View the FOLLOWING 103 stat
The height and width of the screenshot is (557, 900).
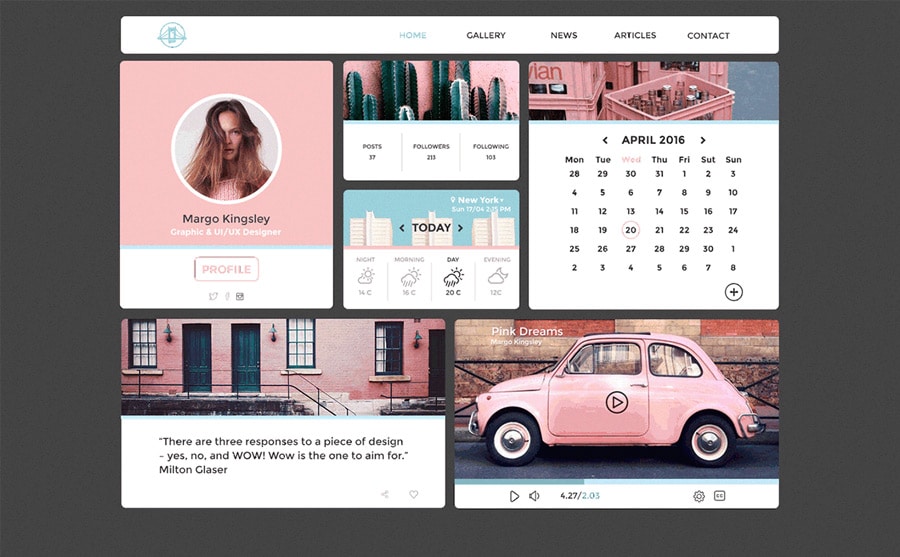click(x=491, y=152)
